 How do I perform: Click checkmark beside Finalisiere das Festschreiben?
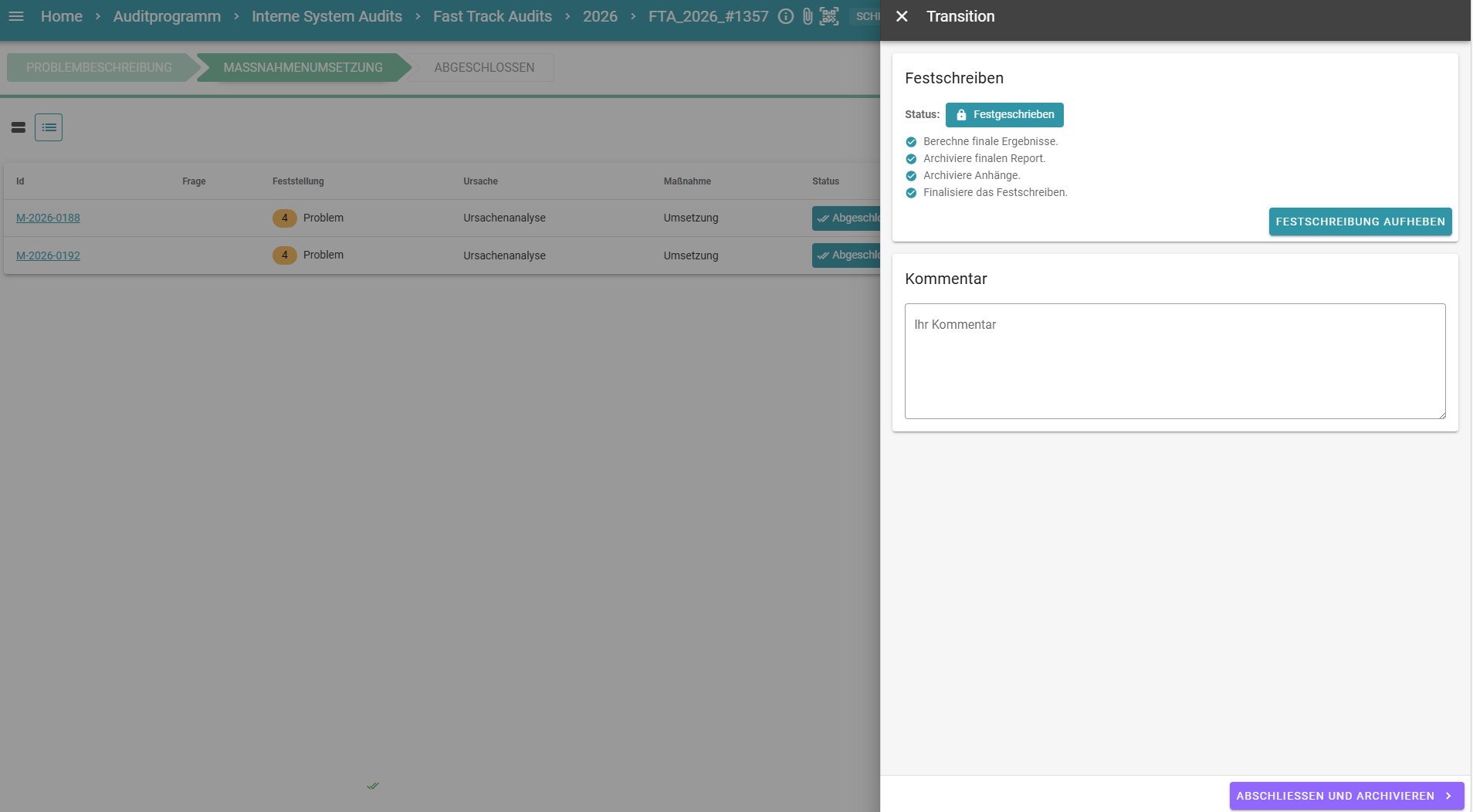coord(911,193)
